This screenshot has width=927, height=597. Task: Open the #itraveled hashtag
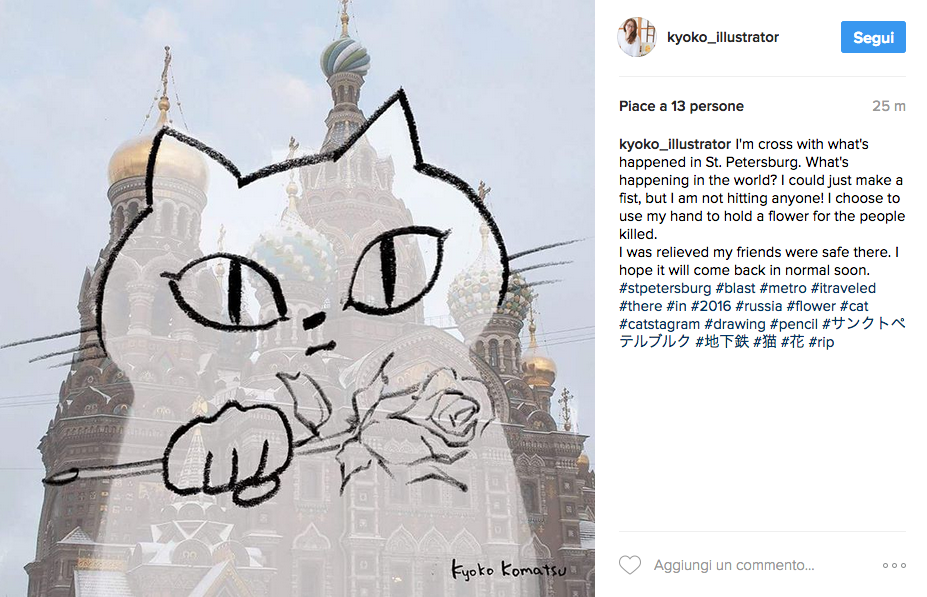pos(843,288)
